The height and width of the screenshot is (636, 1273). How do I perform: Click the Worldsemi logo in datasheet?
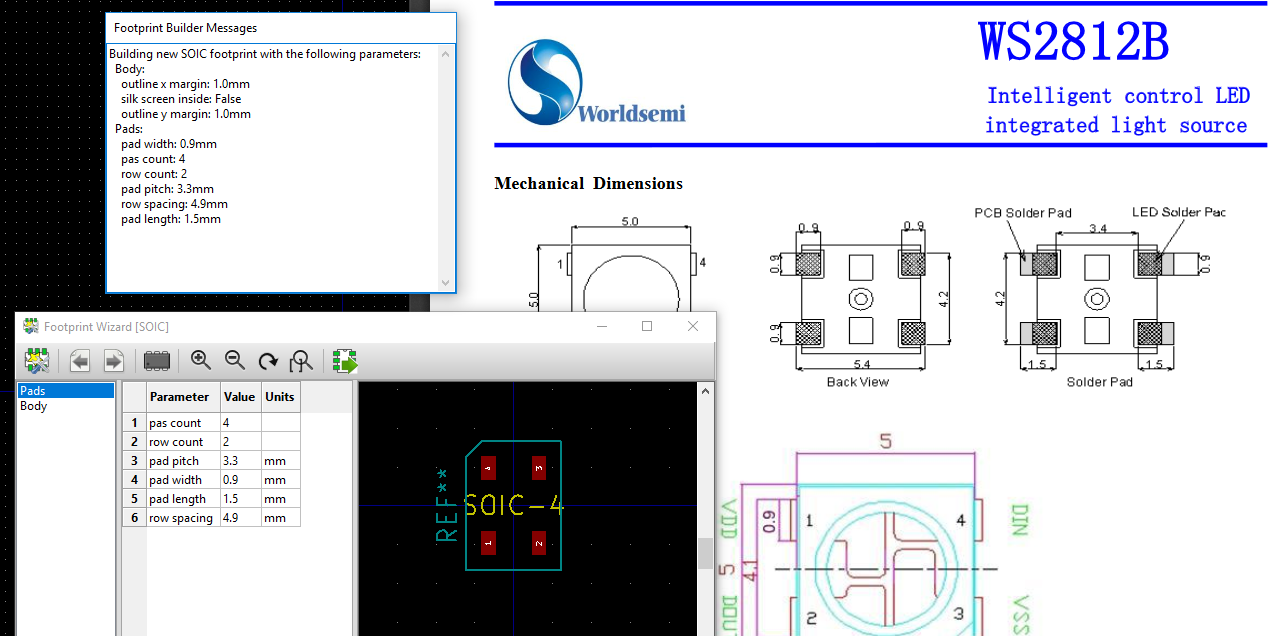[595, 83]
